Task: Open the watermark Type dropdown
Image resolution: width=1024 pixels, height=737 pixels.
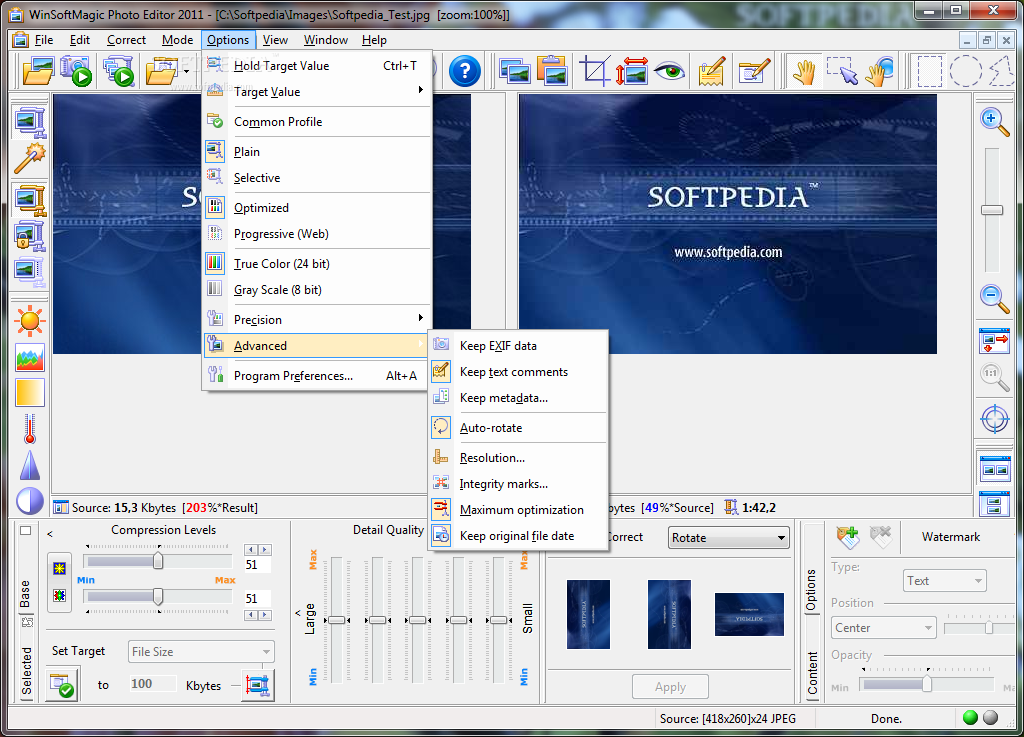Action: click(x=944, y=581)
